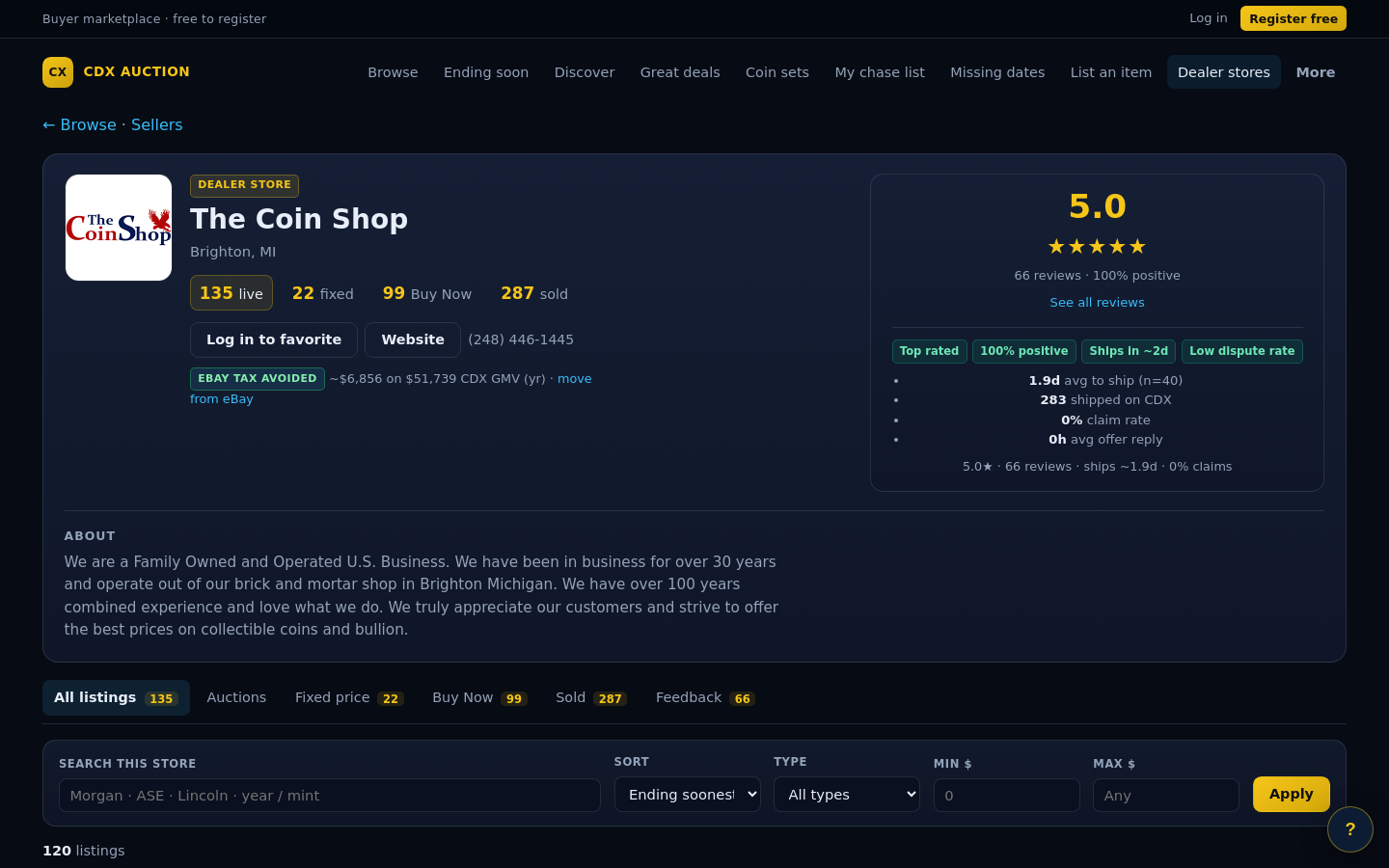Image resolution: width=1389 pixels, height=868 pixels.
Task: Click the CDX AUCTION brand name
Action: (x=137, y=71)
